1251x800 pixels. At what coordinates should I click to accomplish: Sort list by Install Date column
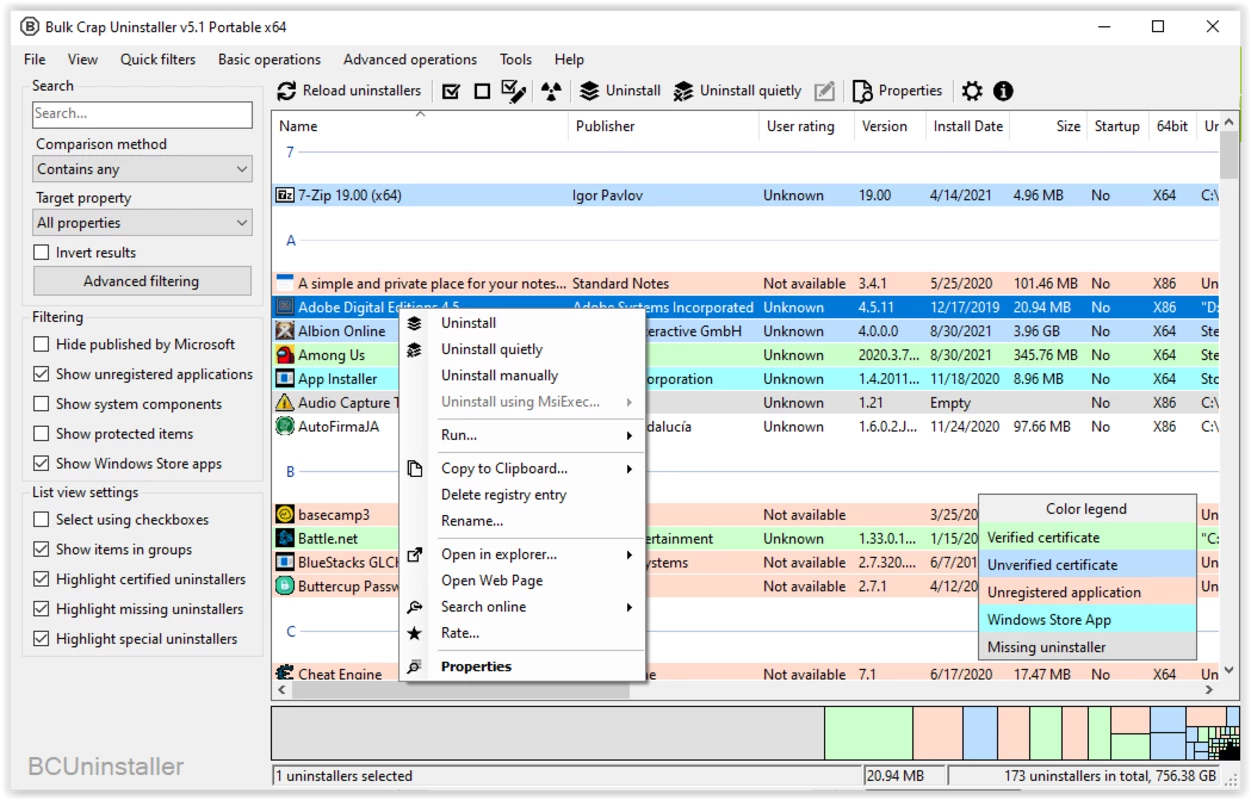pyautogui.click(x=968, y=126)
